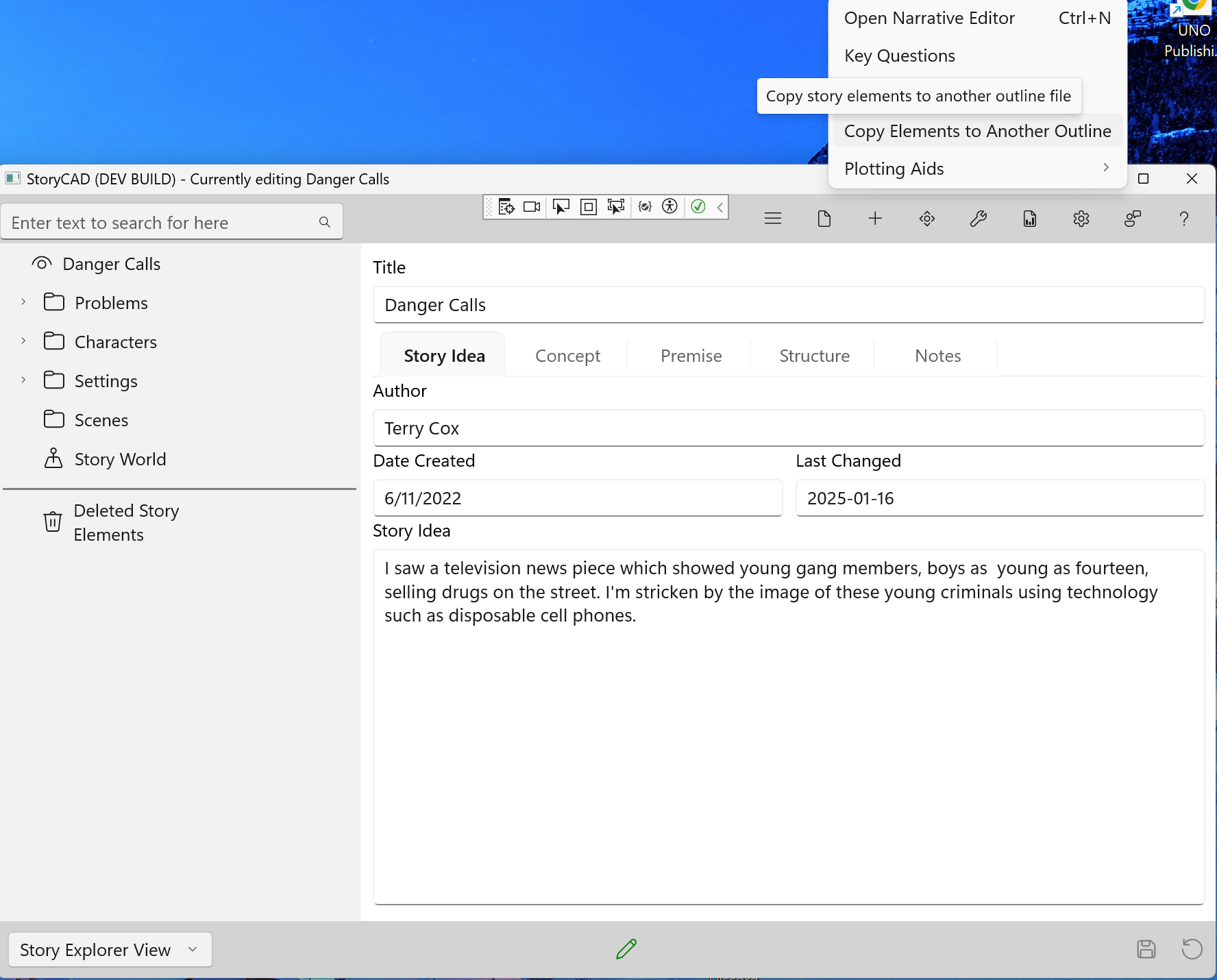Viewport: 1217px width, 980px height.
Task: Expand the Problems folder chevron
Action: [23, 302]
